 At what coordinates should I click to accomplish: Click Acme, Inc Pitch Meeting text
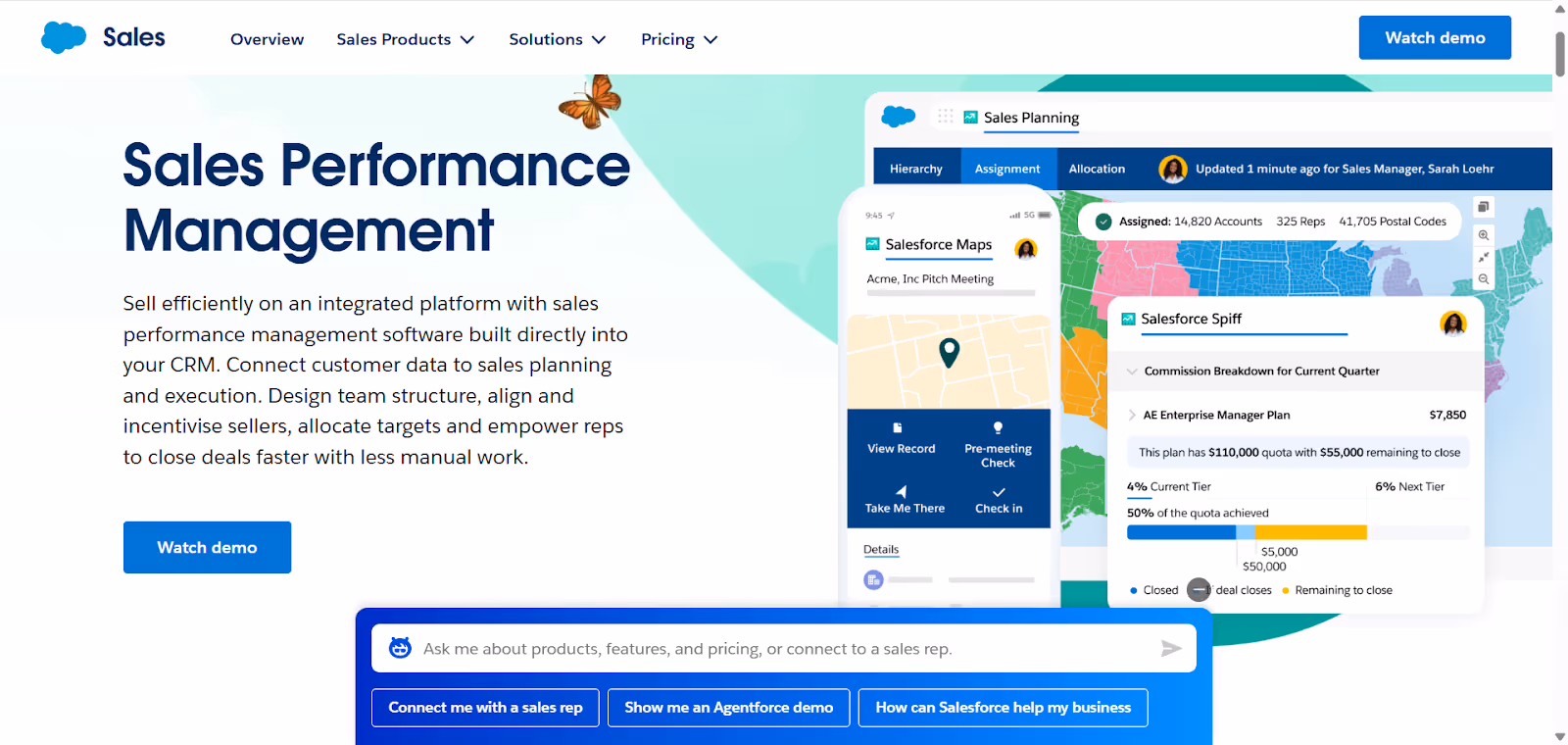coord(930,278)
